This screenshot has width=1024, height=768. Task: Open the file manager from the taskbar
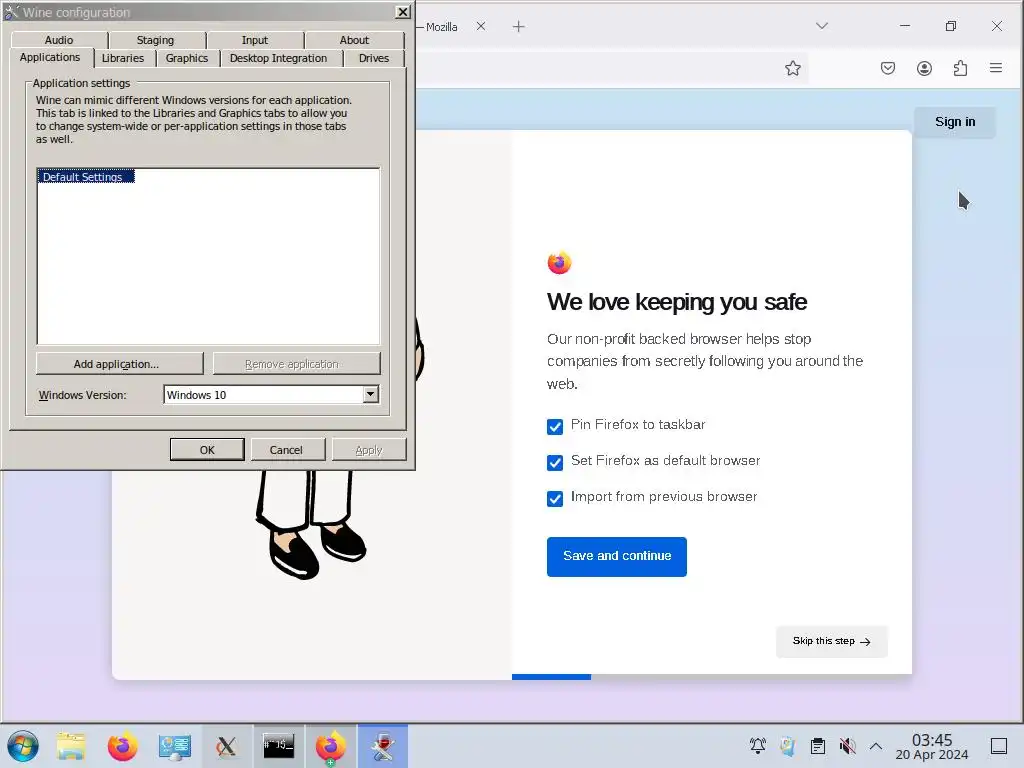(71, 746)
